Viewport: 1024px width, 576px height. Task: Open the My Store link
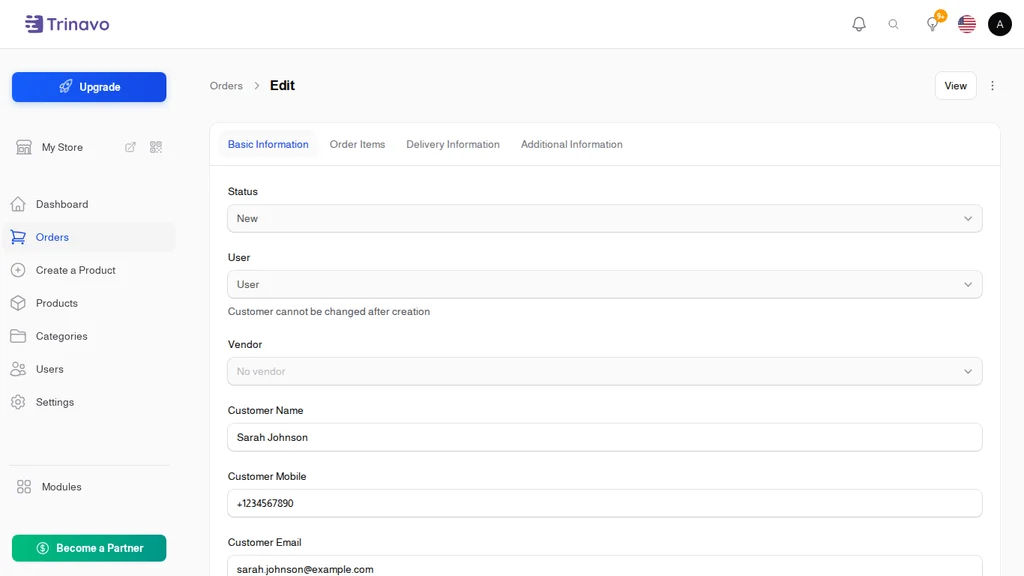pyautogui.click(x=62, y=147)
